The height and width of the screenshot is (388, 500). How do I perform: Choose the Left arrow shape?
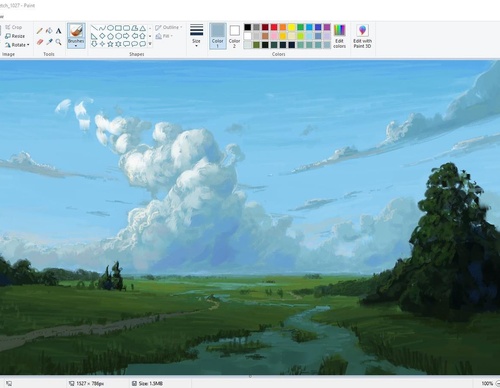(x=134, y=36)
